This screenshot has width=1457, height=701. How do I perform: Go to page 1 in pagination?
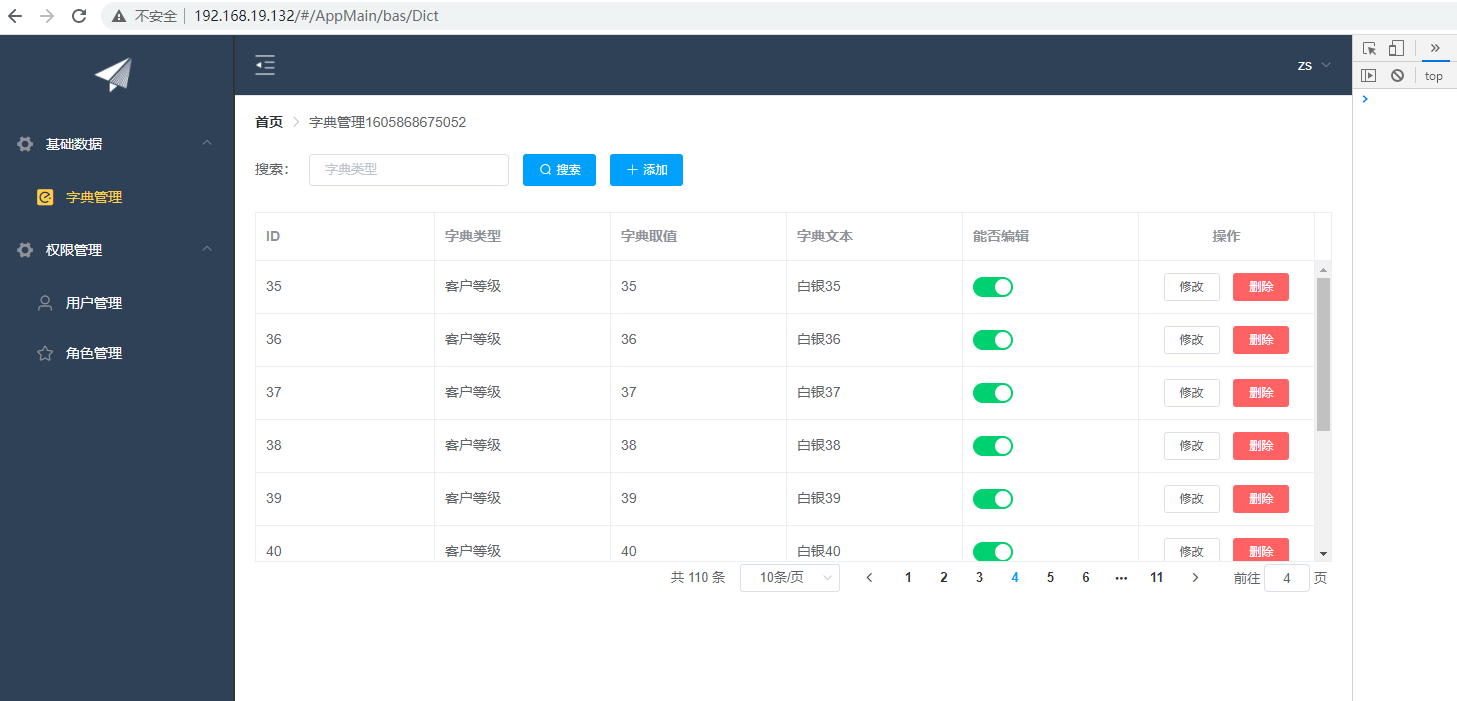[908, 578]
